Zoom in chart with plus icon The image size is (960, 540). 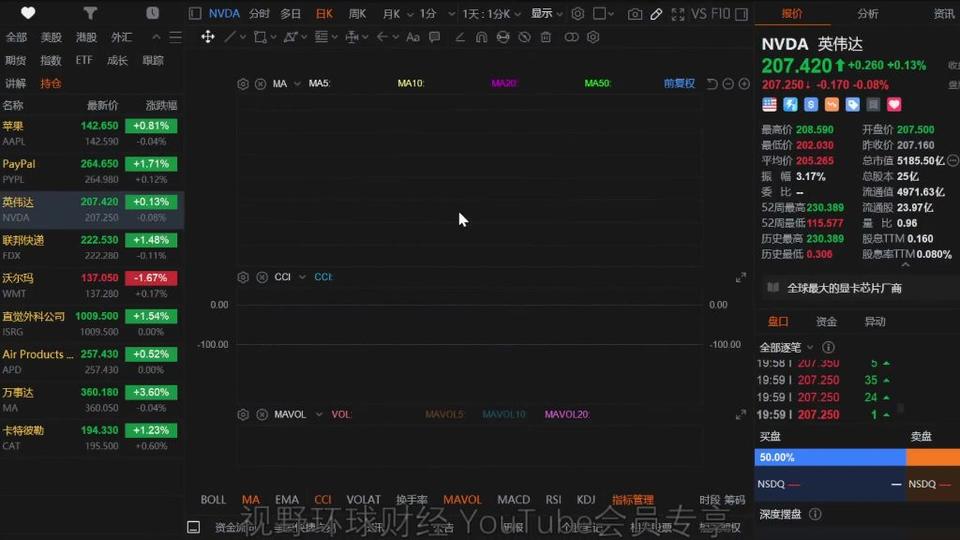744,84
